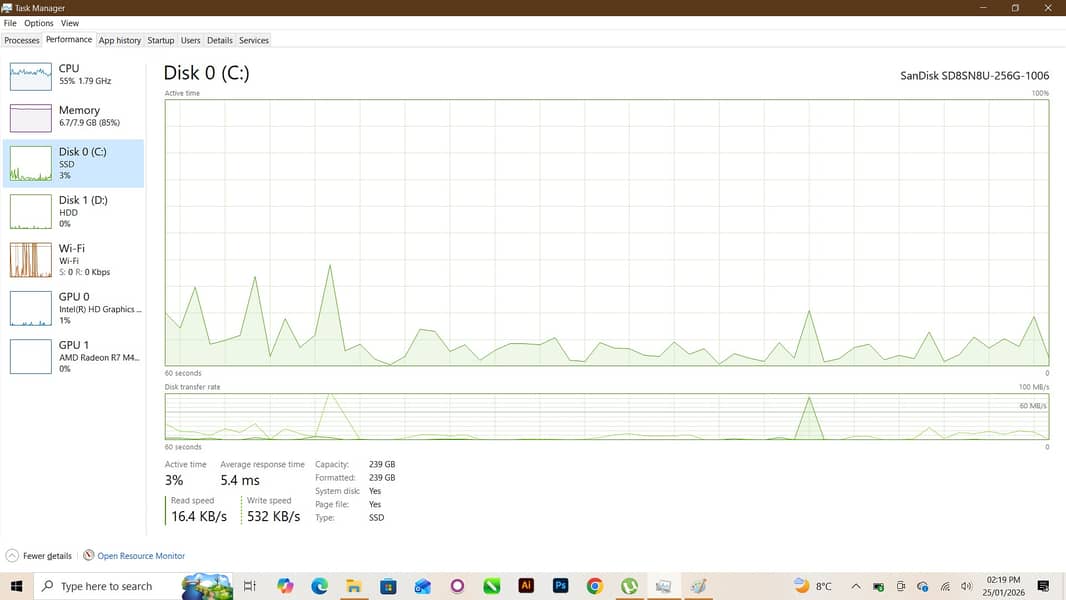Open Microsoft Edge from taskbar

(319, 586)
